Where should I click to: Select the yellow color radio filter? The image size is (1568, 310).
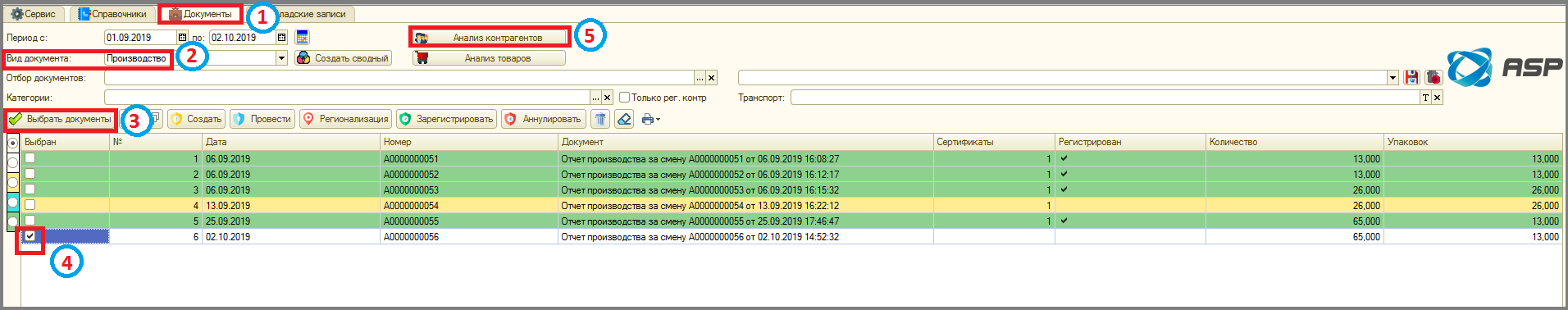coord(12,182)
